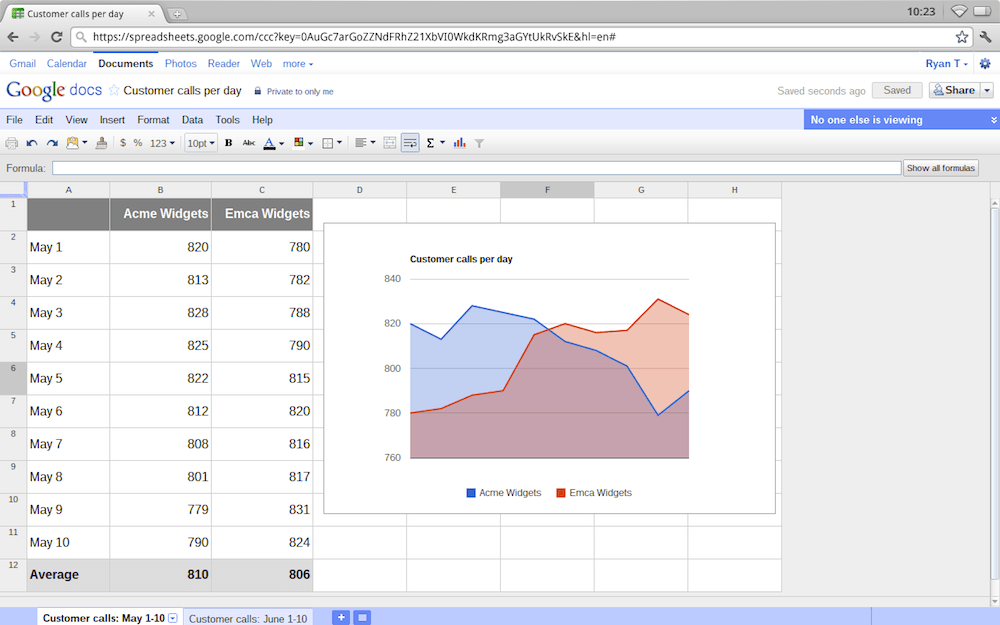This screenshot has height=625, width=1000.
Task: Star the Customer calls per day document
Action: point(114,91)
